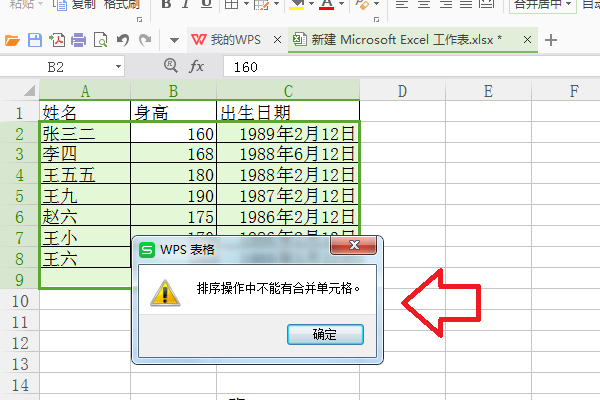The height and width of the screenshot is (400, 600).
Task: Redo the last undone action
Action: point(145,40)
